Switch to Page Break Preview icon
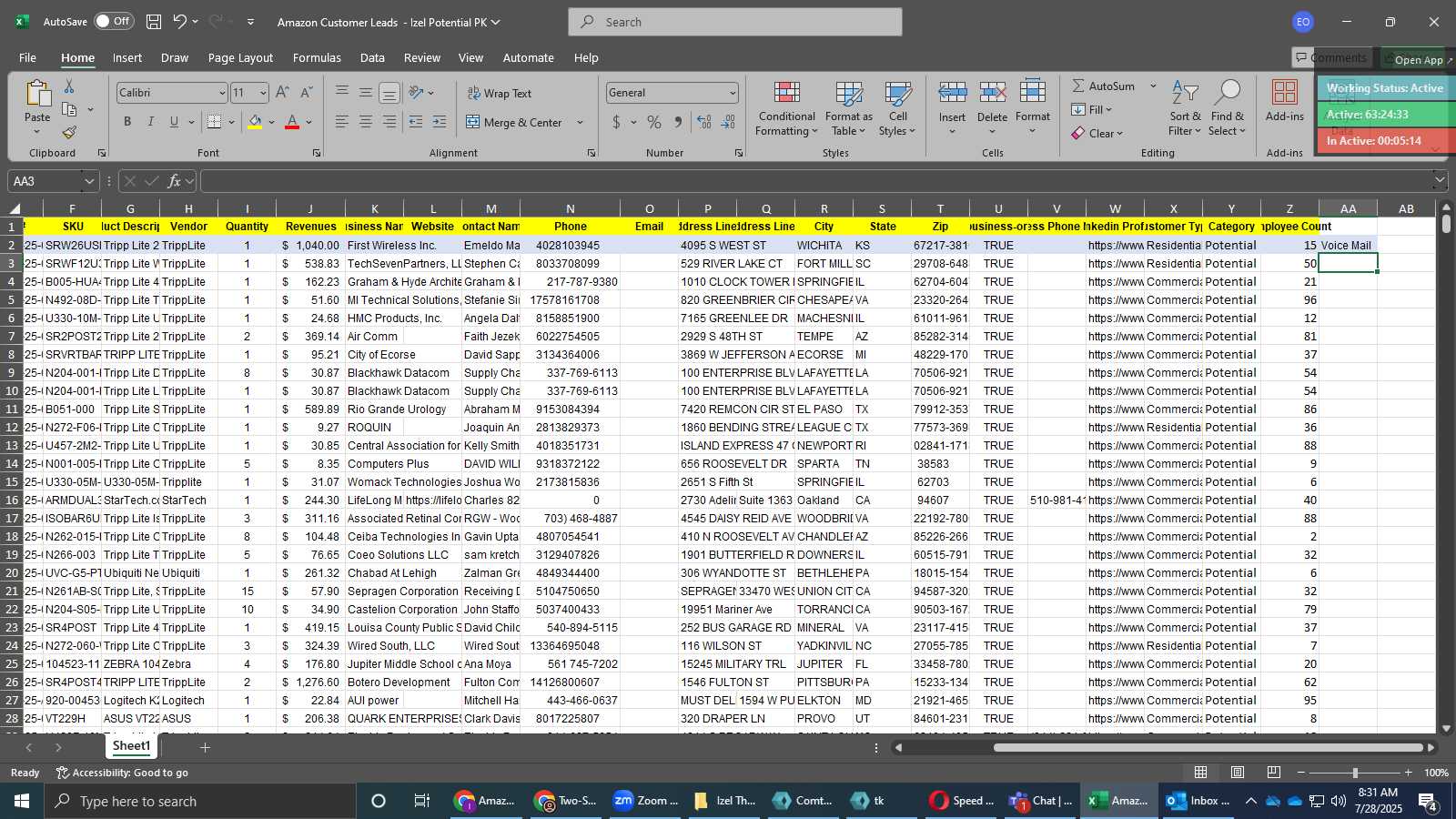 tap(1274, 773)
